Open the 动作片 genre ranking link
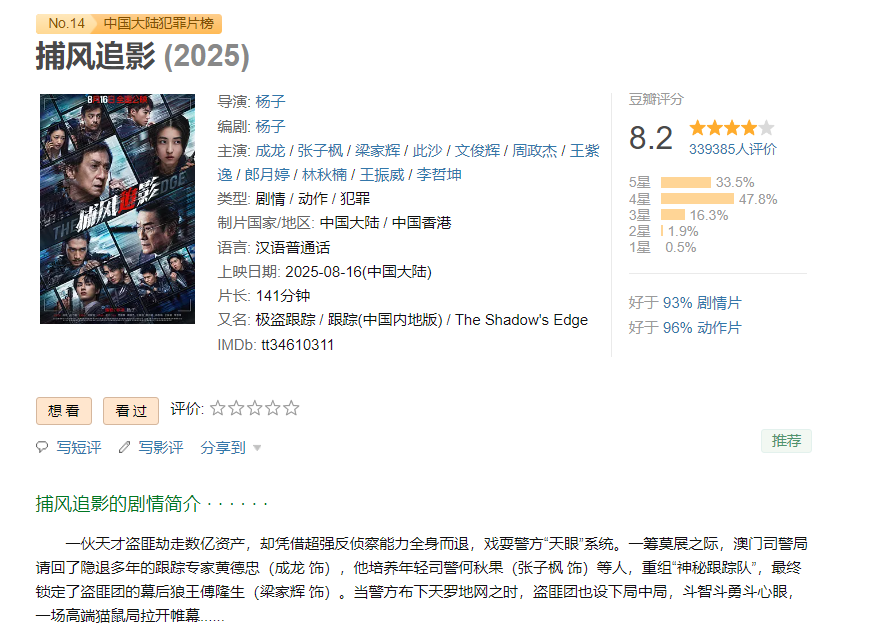 pos(719,327)
